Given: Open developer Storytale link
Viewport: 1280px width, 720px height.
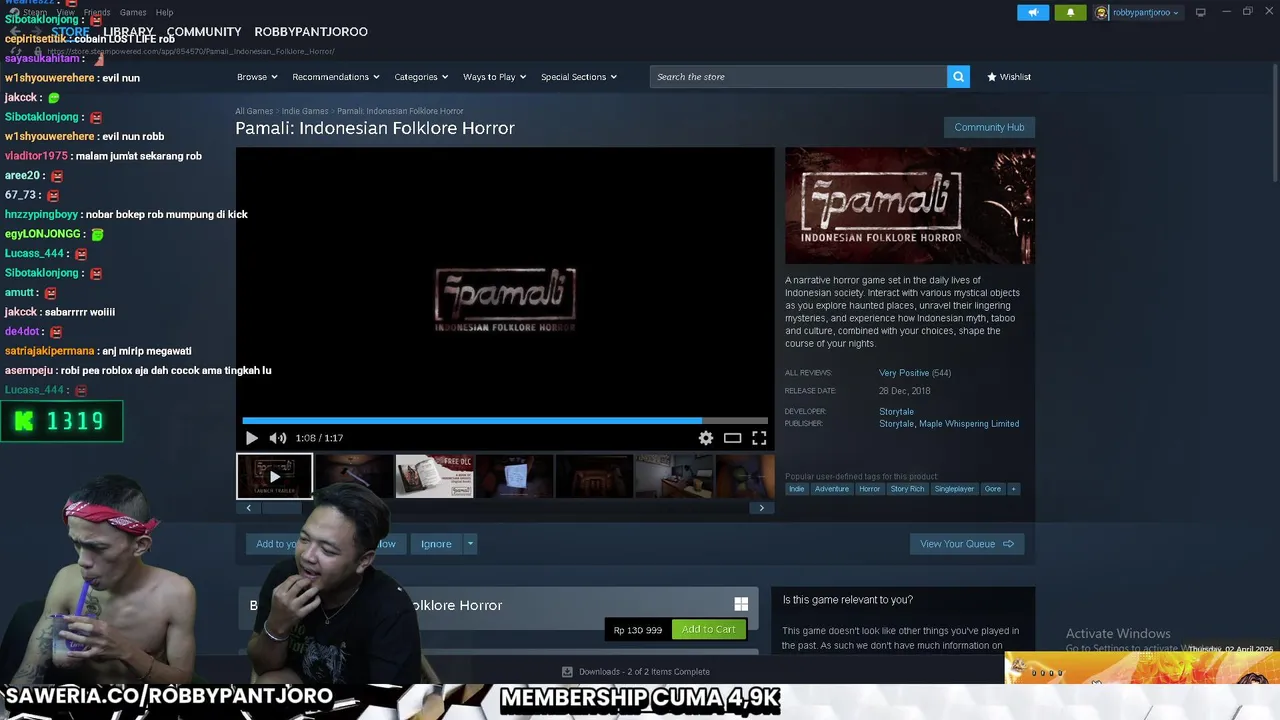Looking at the screenshot, I should point(896,412).
